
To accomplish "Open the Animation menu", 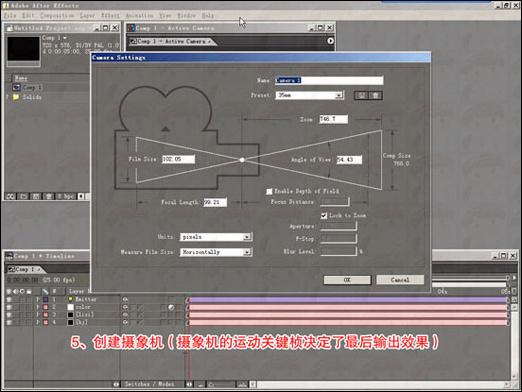I will click(140, 15).
